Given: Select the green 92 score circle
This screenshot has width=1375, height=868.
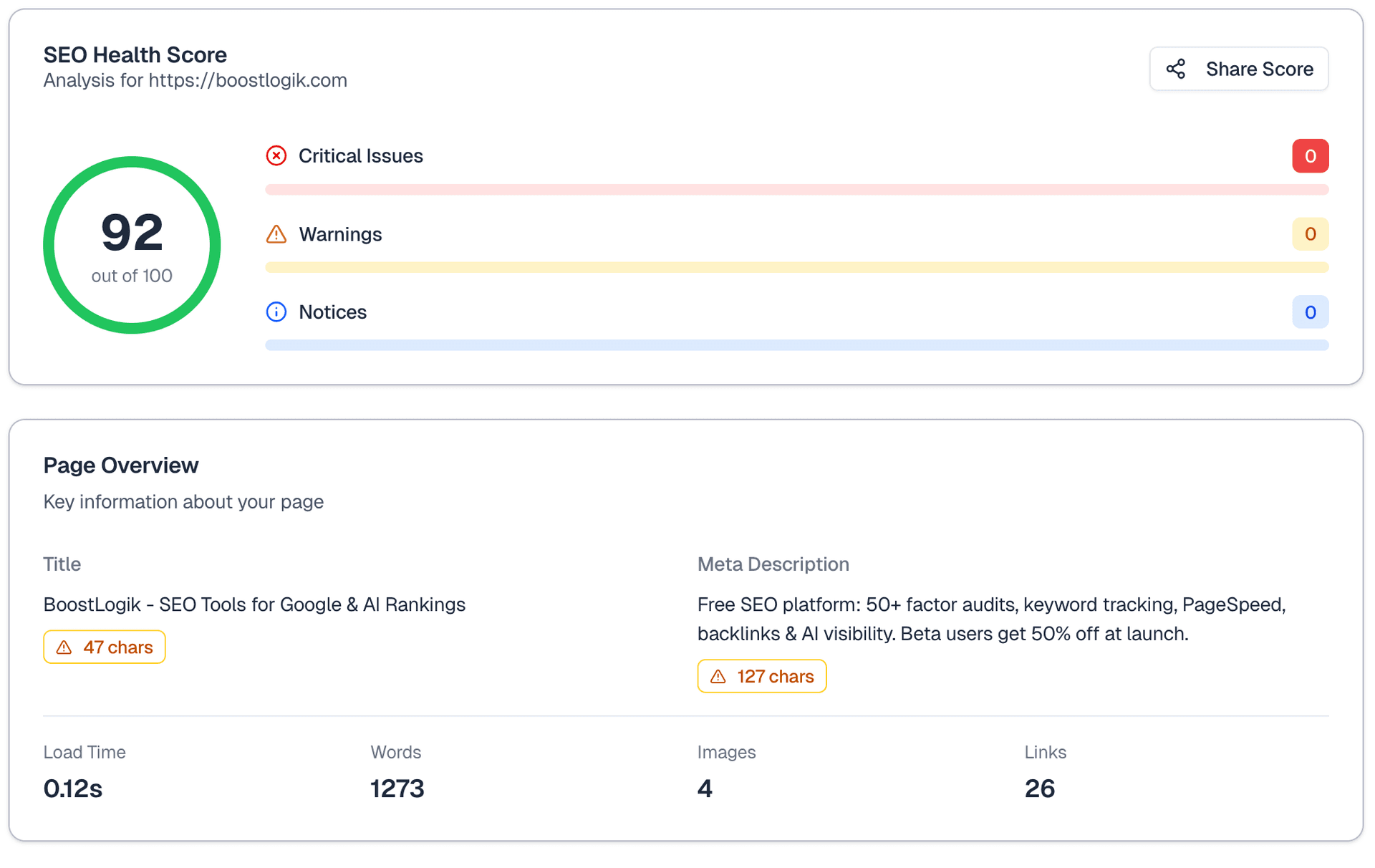Looking at the screenshot, I should (x=132, y=244).
